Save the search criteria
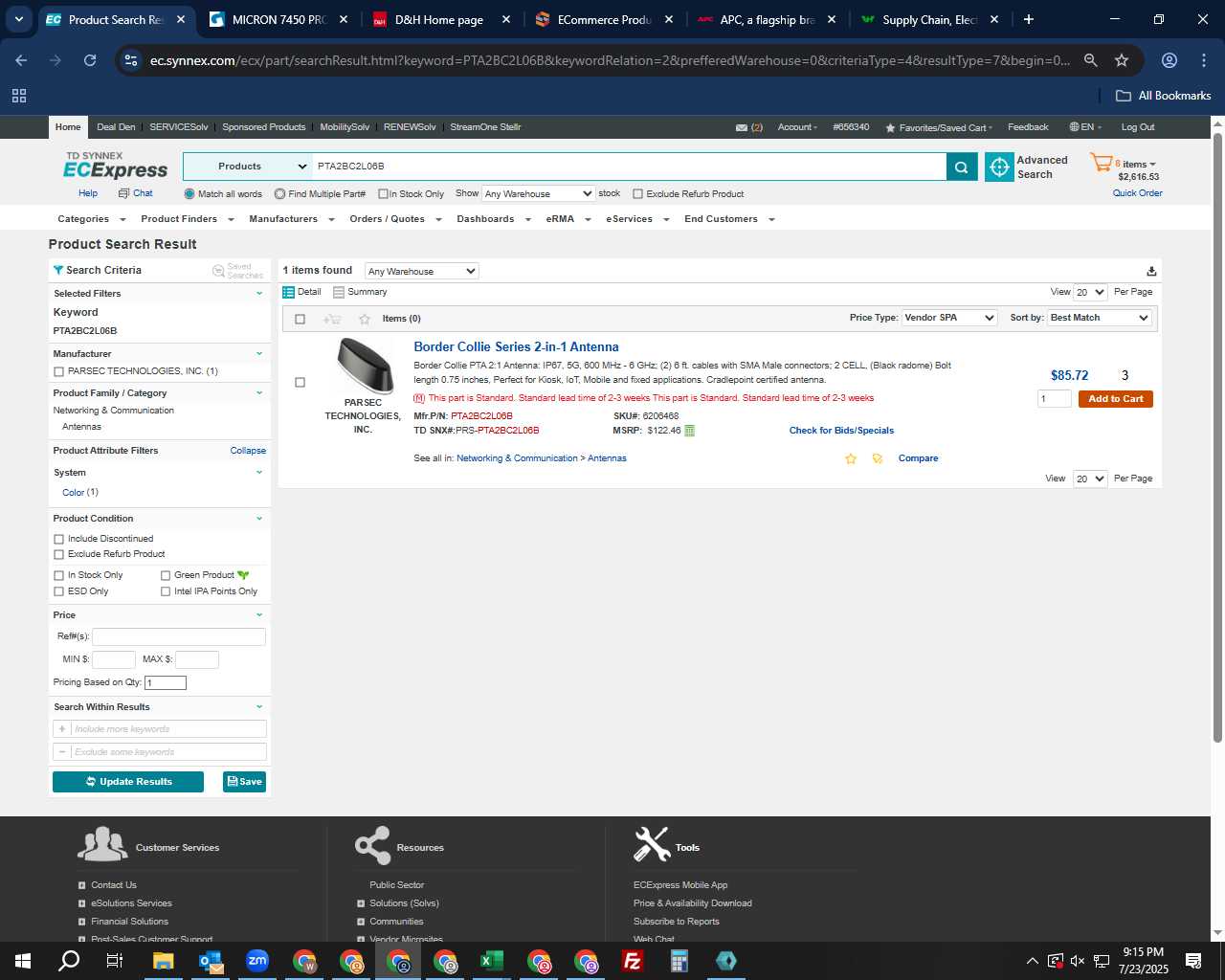Image resolution: width=1225 pixels, height=980 pixels. click(244, 782)
